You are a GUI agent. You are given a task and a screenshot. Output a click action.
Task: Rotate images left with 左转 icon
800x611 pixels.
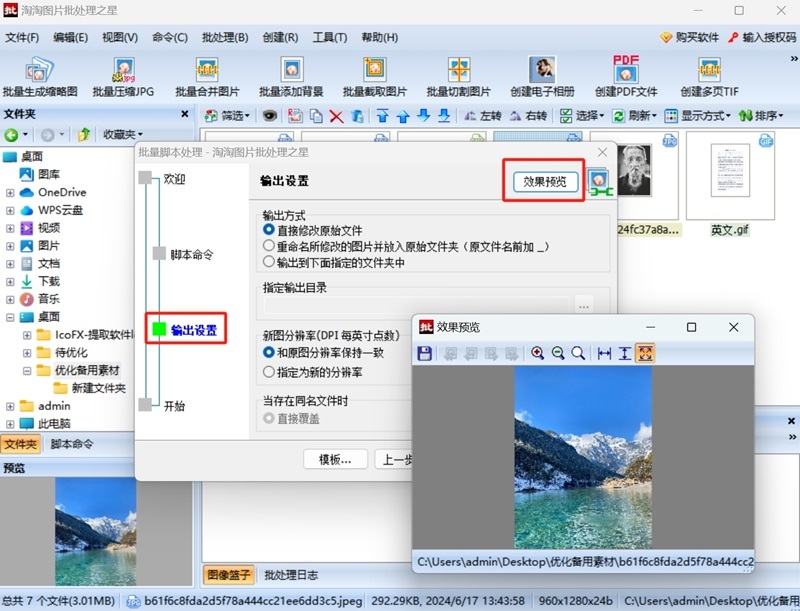click(x=483, y=117)
